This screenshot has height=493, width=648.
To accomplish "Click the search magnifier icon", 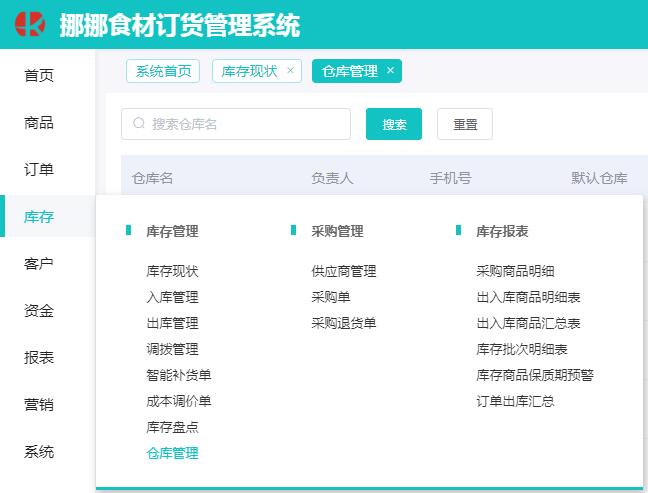I will (x=139, y=124).
